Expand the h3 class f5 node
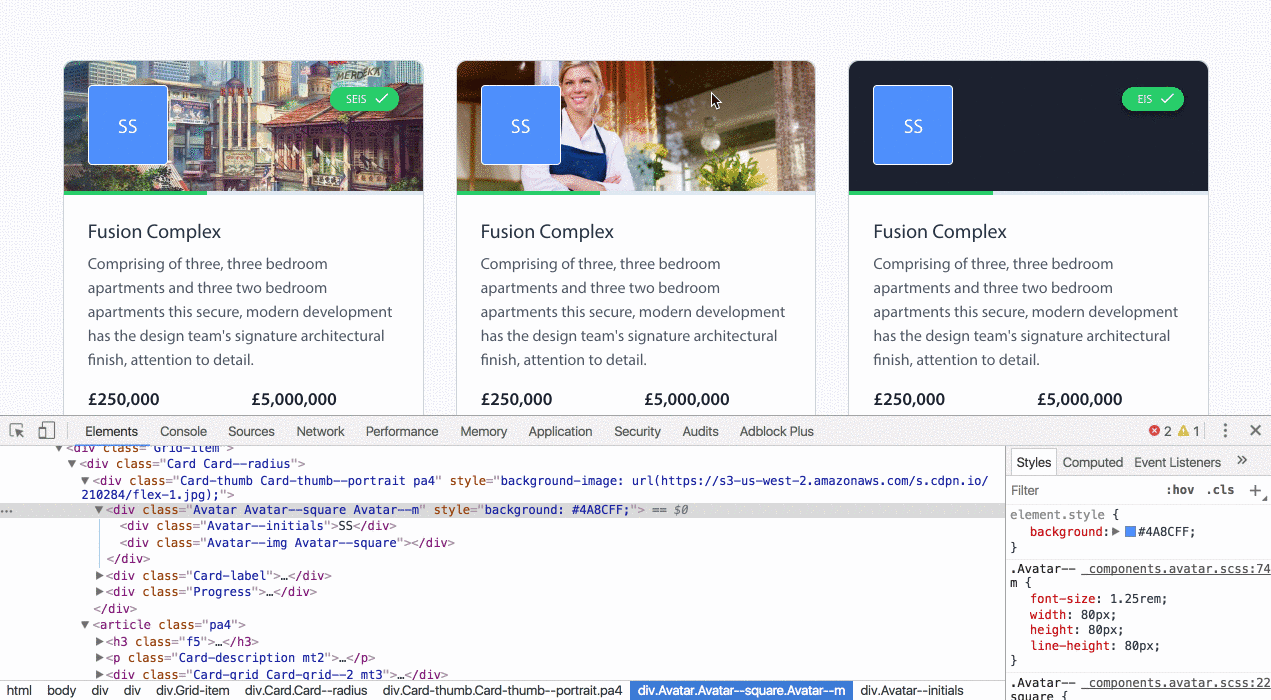 click(x=99, y=642)
